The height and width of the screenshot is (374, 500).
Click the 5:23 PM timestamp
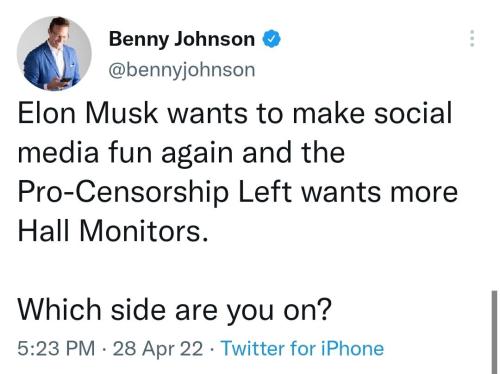point(56,349)
